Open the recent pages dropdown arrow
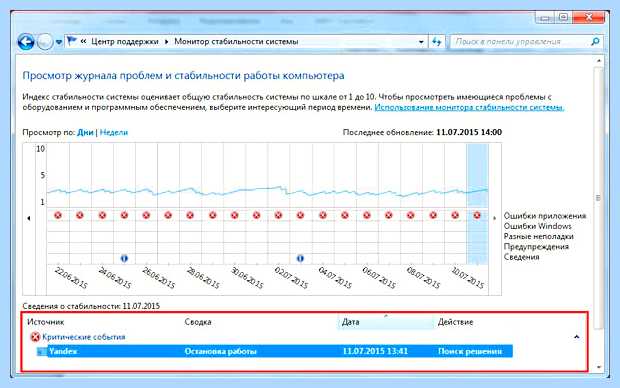This screenshot has width=620, height=388. click(x=59, y=42)
